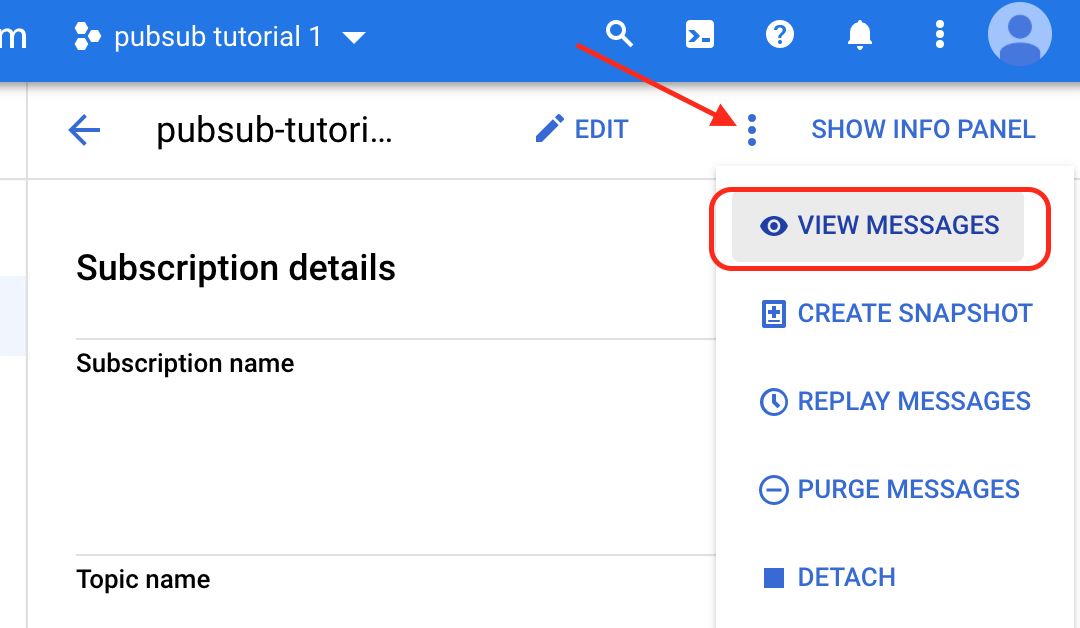Click the eye icon beside VIEW MESSAGES

click(773, 226)
